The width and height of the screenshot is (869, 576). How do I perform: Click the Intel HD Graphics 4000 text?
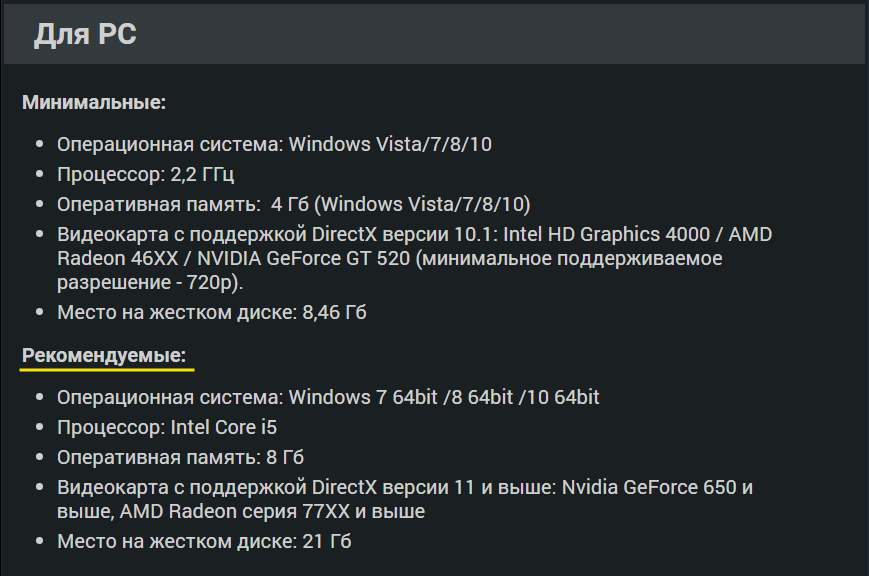click(606, 235)
